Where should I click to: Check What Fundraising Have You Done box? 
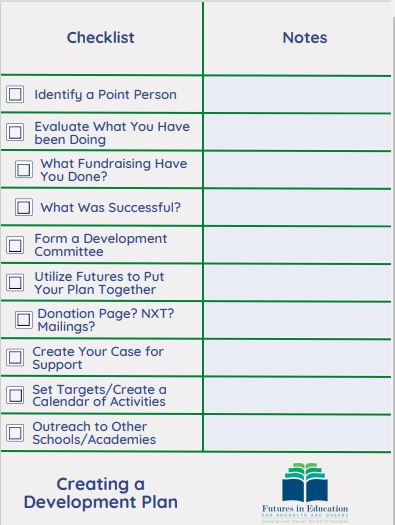pyautogui.click(x=24, y=169)
